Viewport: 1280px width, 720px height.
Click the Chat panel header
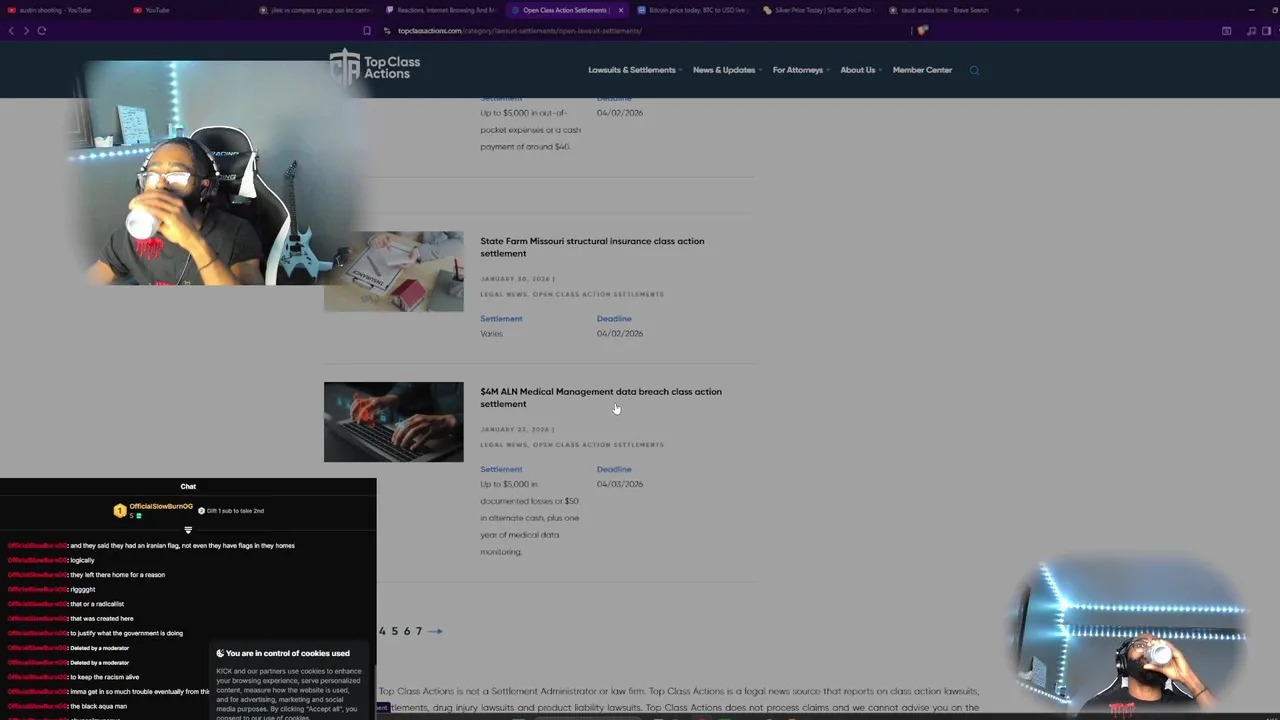188,486
